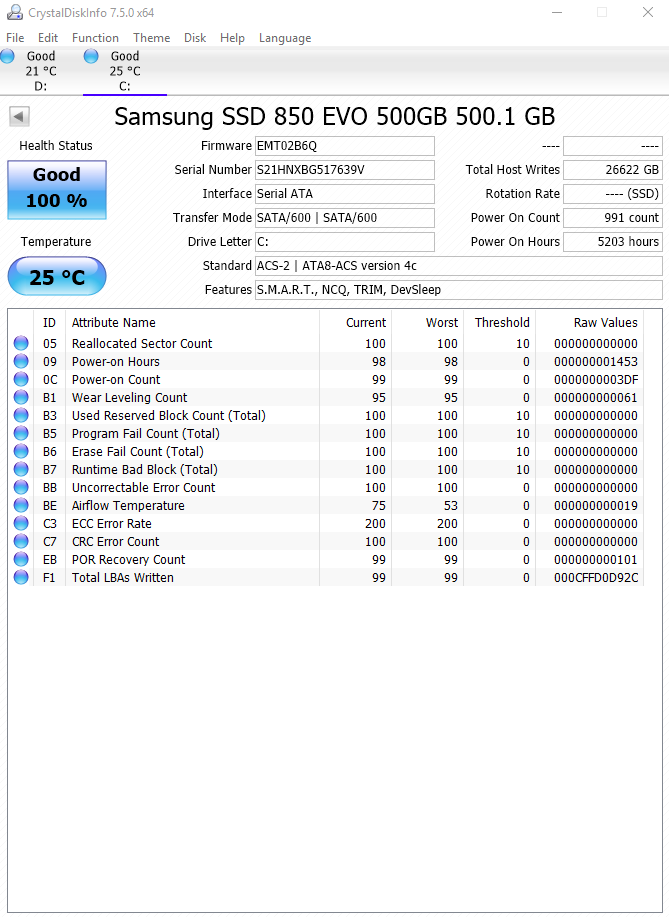Switch to the C: drive tab
This screenshot has width=669, height=917.
point(125,71)
